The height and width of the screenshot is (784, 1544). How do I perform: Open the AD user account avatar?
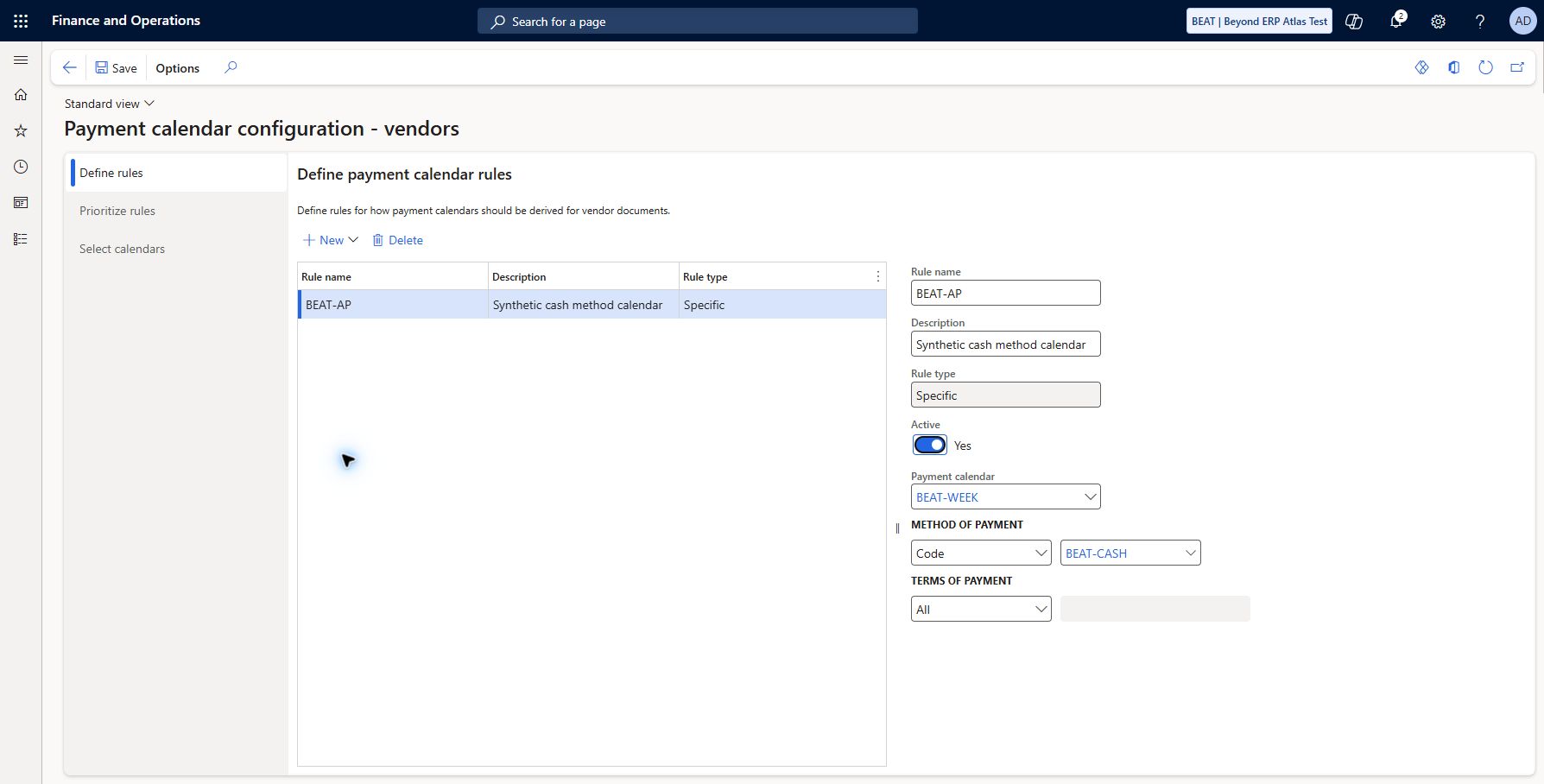point(1522,21)
